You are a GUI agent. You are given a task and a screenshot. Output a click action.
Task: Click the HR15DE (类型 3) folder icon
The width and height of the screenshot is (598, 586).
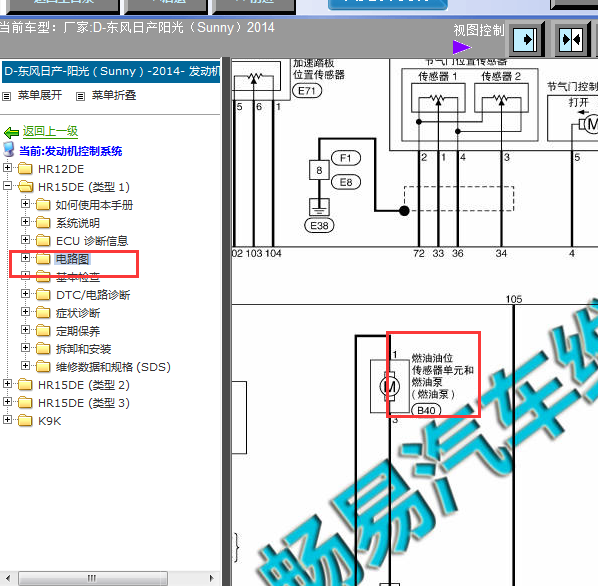tap(25, 403)
